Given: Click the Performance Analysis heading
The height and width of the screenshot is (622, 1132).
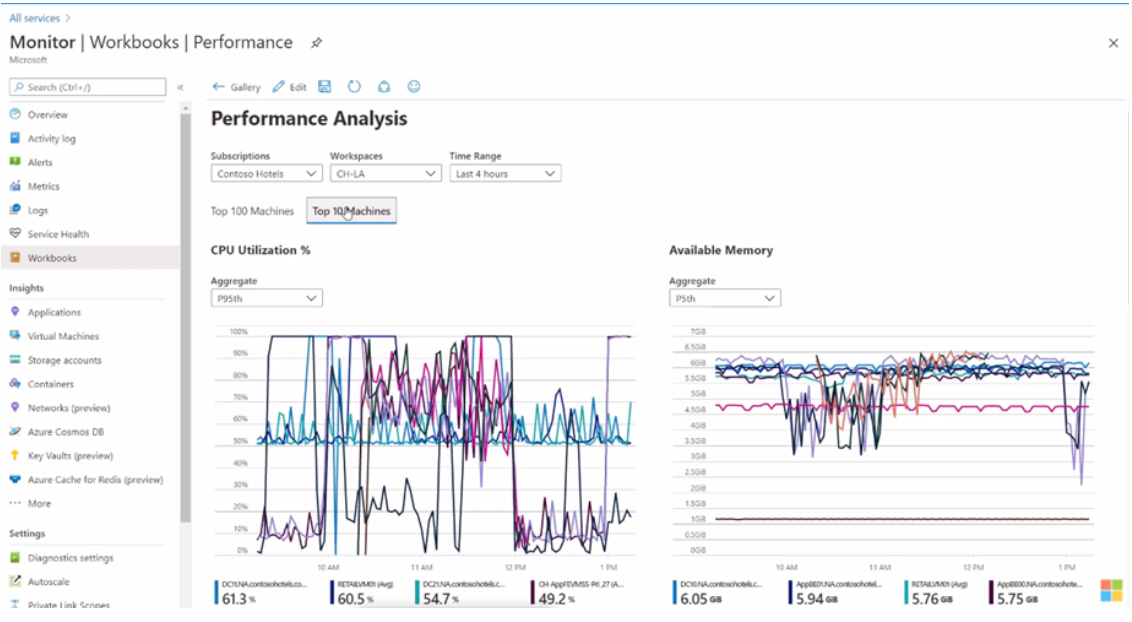Looking at the screenshot, I should 309,118.
